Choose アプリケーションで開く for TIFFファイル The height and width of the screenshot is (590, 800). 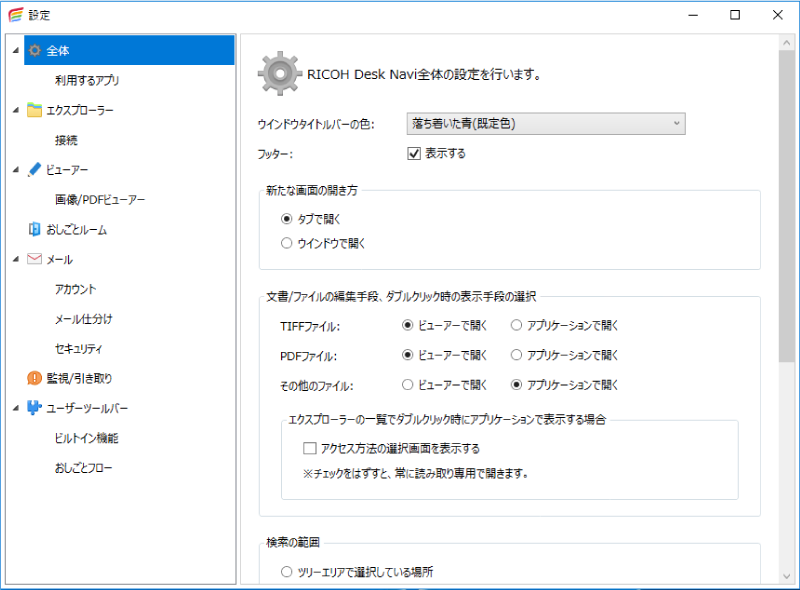(x=516, y=325)
